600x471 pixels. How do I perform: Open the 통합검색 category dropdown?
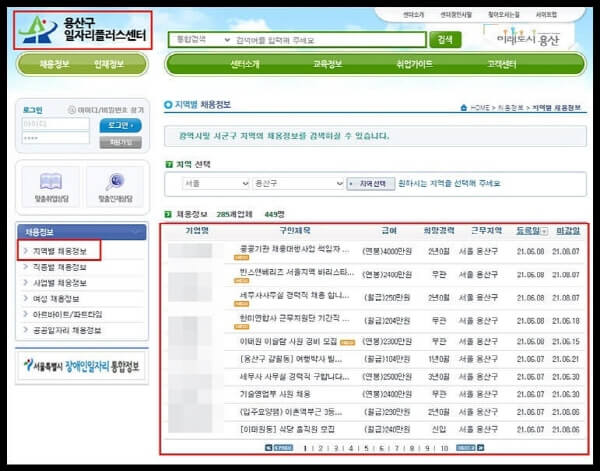tap(202, 39)
